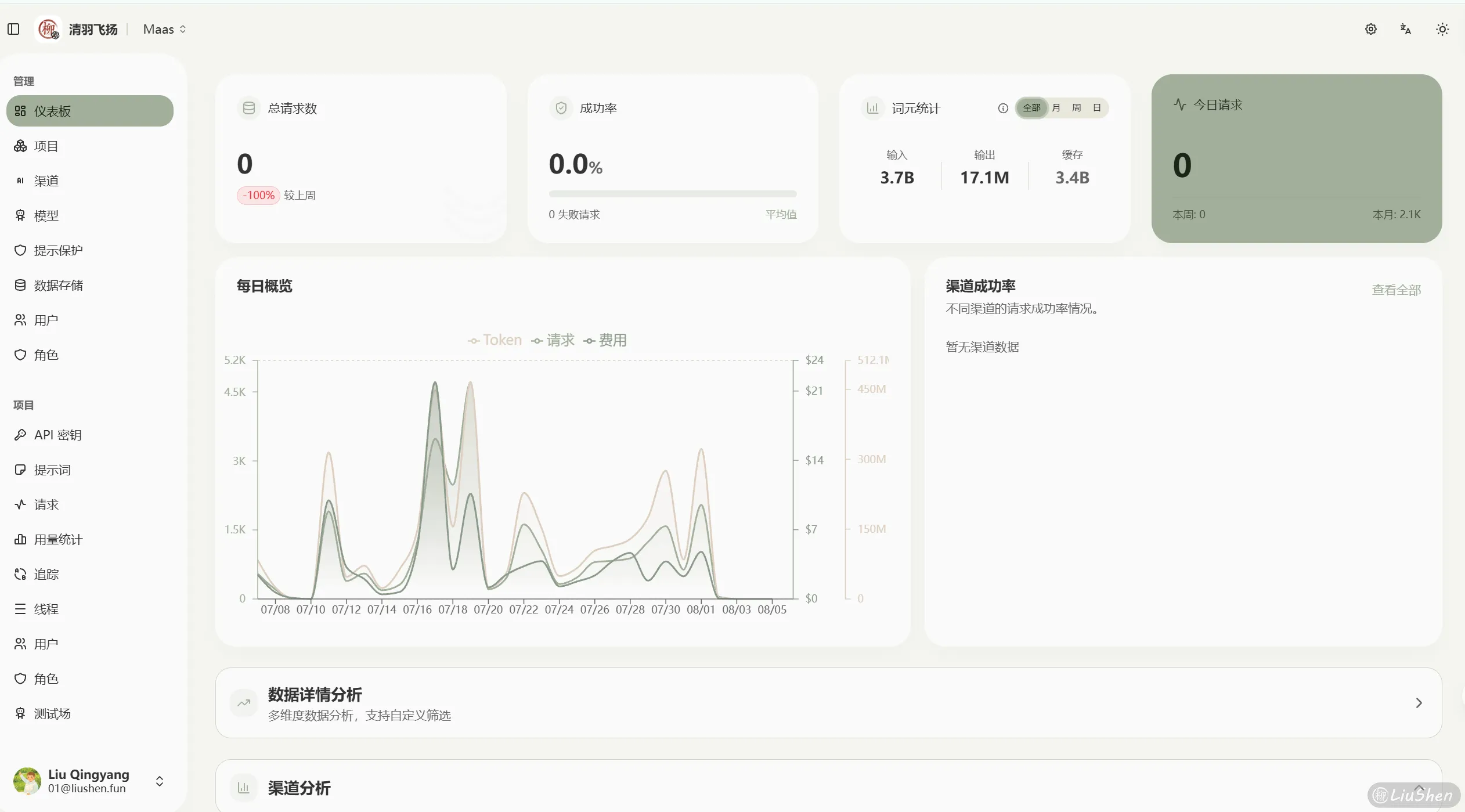Click the 今日请求 activity icon
Image resolution: width=1465 pixels, height=812 pixels.
1180,104
